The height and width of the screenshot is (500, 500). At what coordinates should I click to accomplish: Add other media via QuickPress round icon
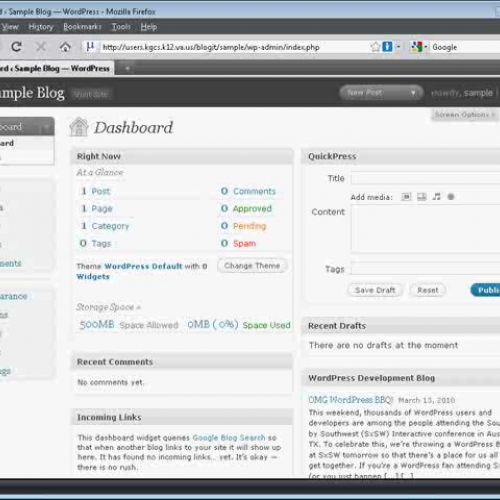click(451, 197)
